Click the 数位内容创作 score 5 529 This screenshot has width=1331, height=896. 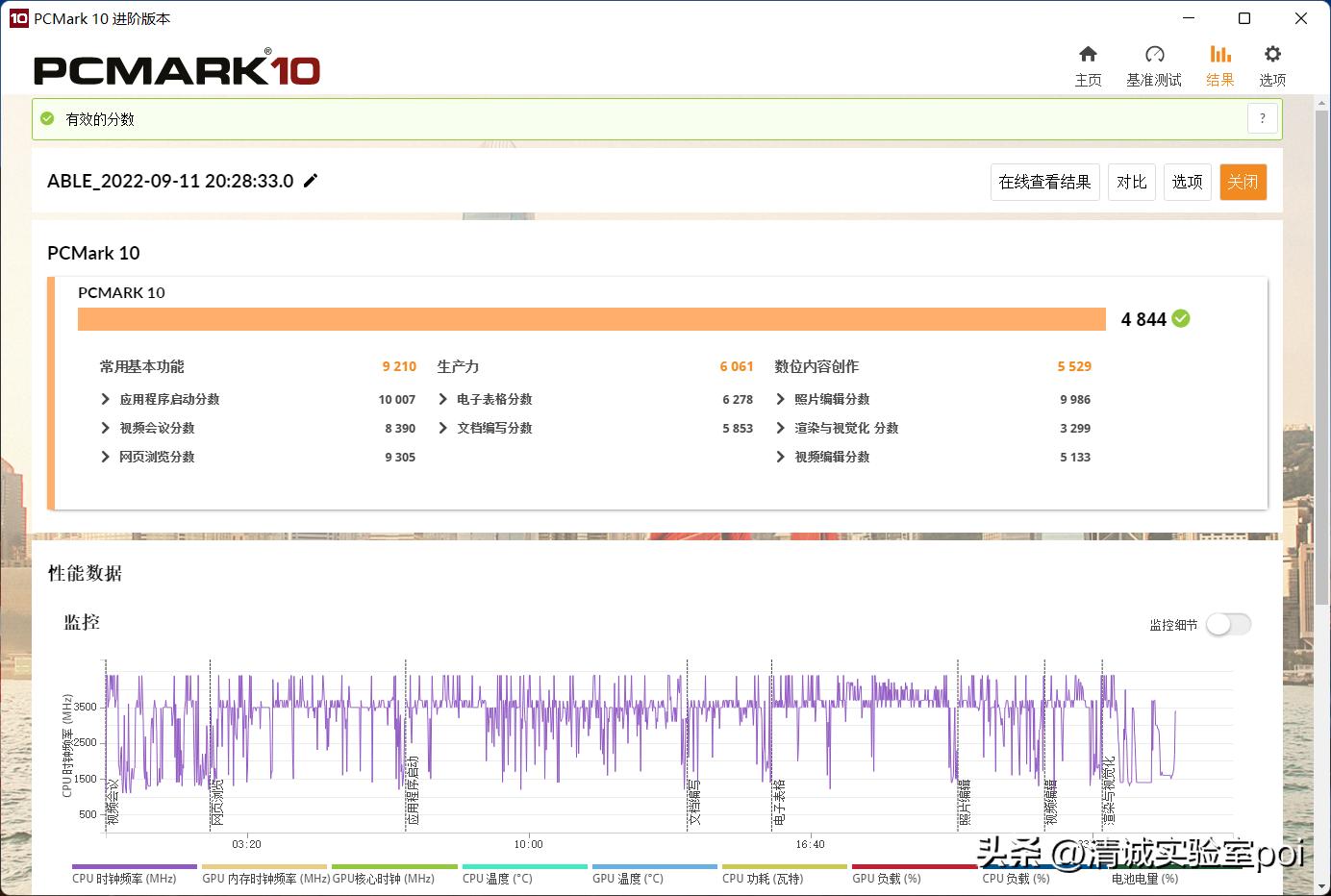[x=1074, y=366]
